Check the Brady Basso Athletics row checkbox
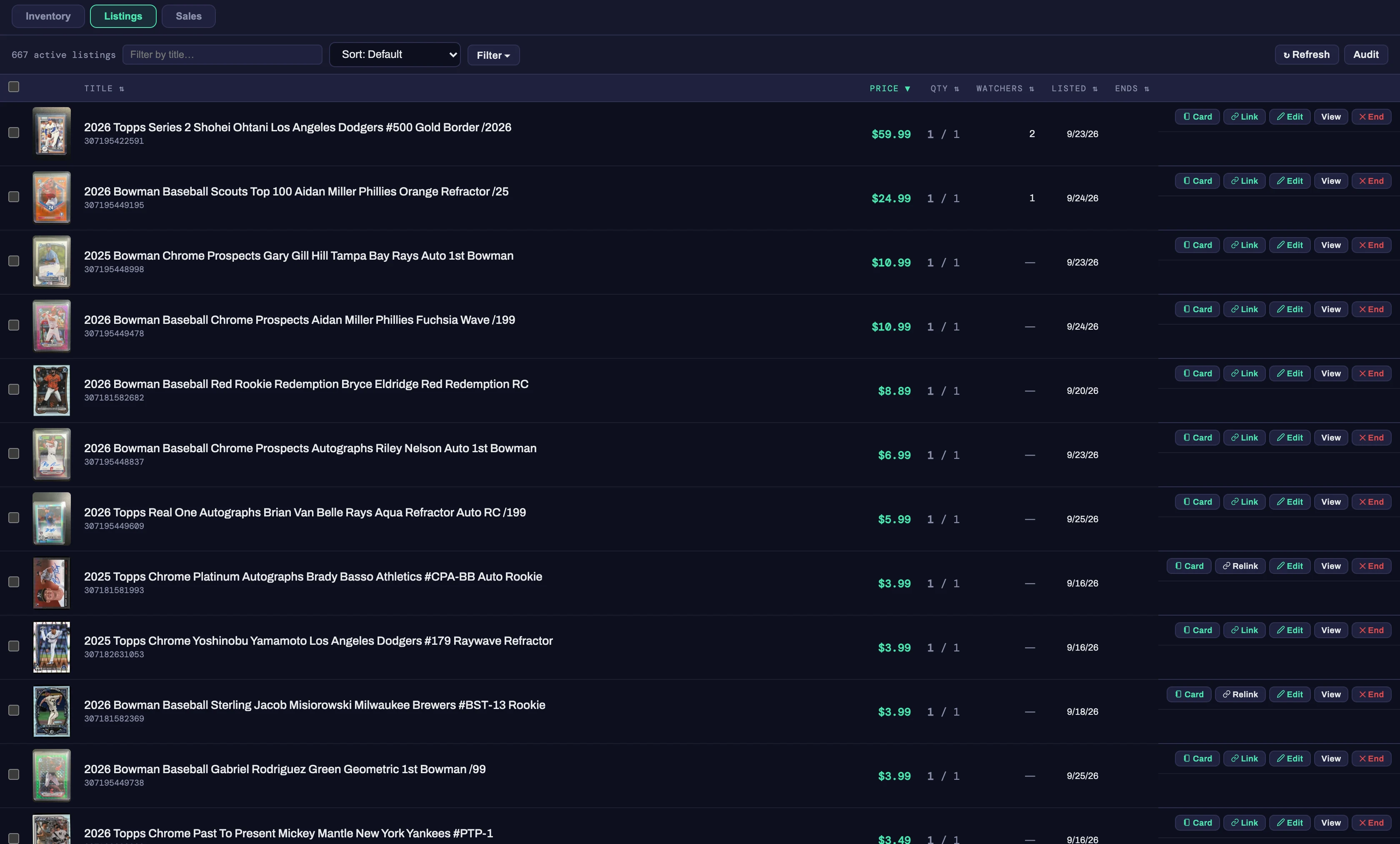 (x=14, y=582)
